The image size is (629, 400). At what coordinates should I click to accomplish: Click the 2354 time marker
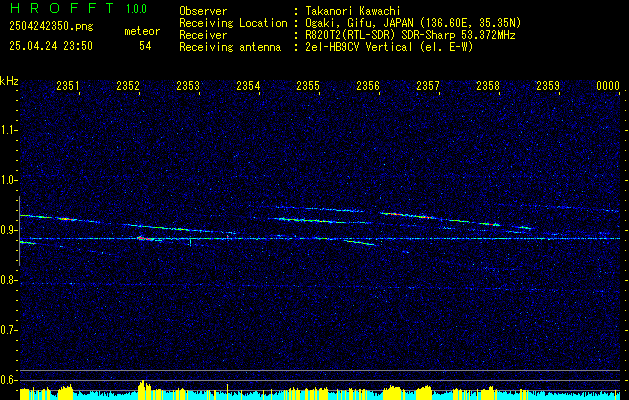248,85
